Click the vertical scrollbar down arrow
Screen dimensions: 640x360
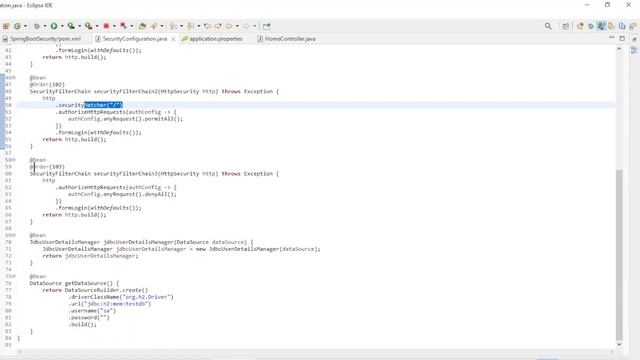[619, 345]
